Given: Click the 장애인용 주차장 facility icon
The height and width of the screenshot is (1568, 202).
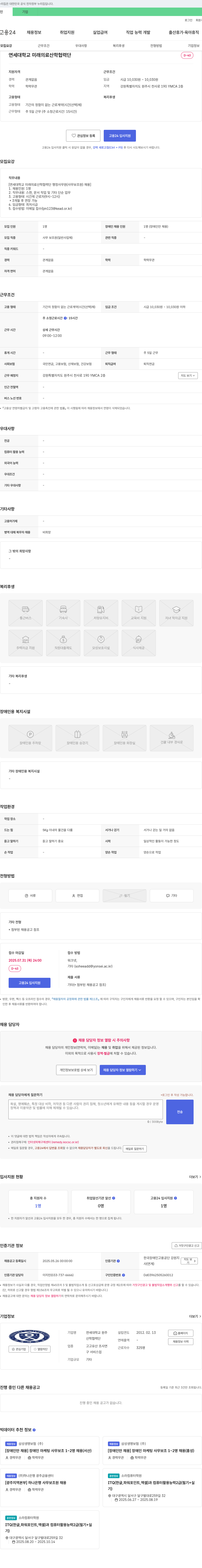Looking at the screenshot, I should [31, 738].
